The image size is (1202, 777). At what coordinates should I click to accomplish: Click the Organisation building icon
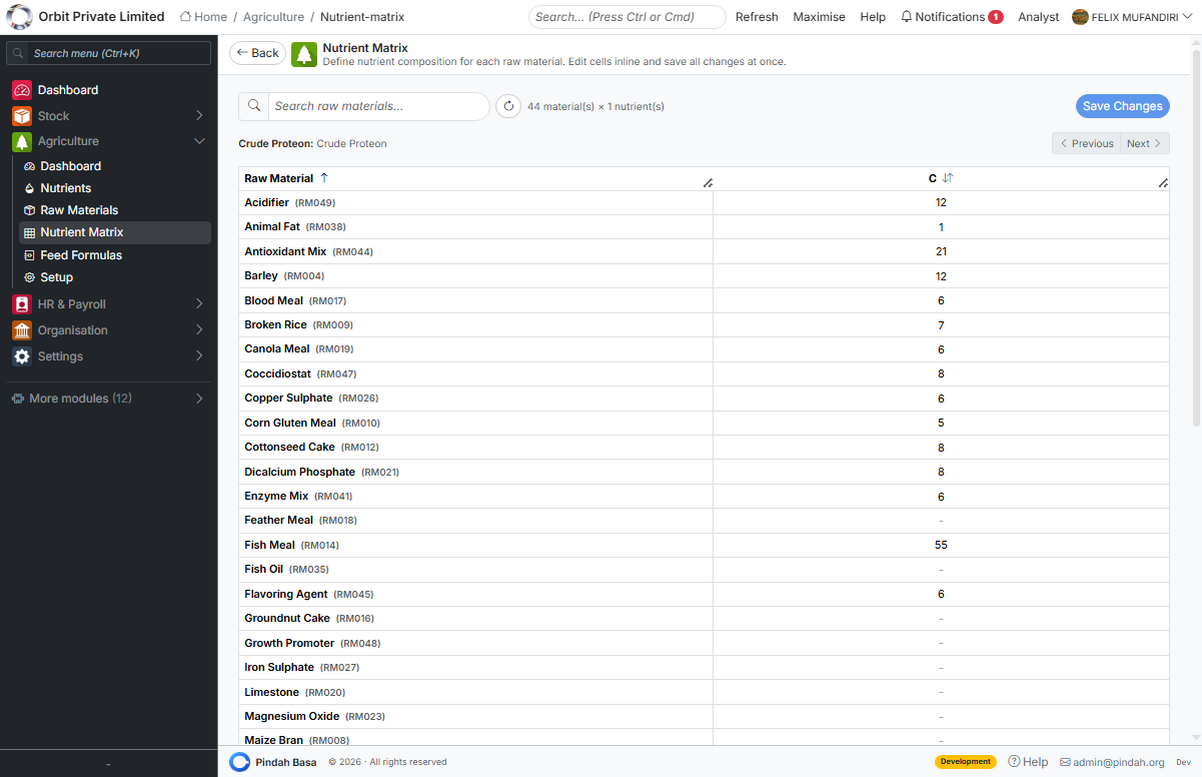point(22,330)
